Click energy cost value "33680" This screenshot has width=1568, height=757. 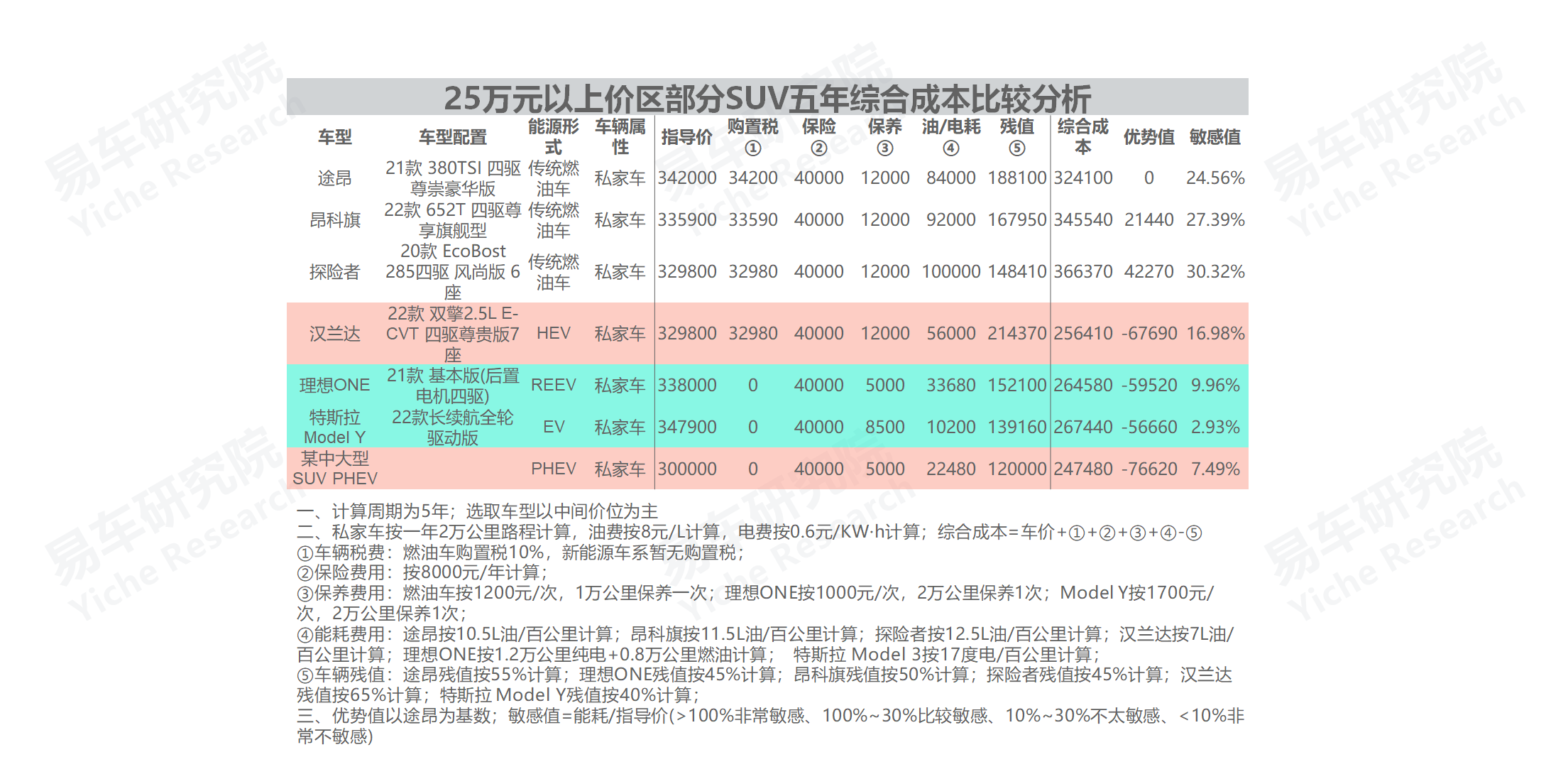[x=951, y=386]
